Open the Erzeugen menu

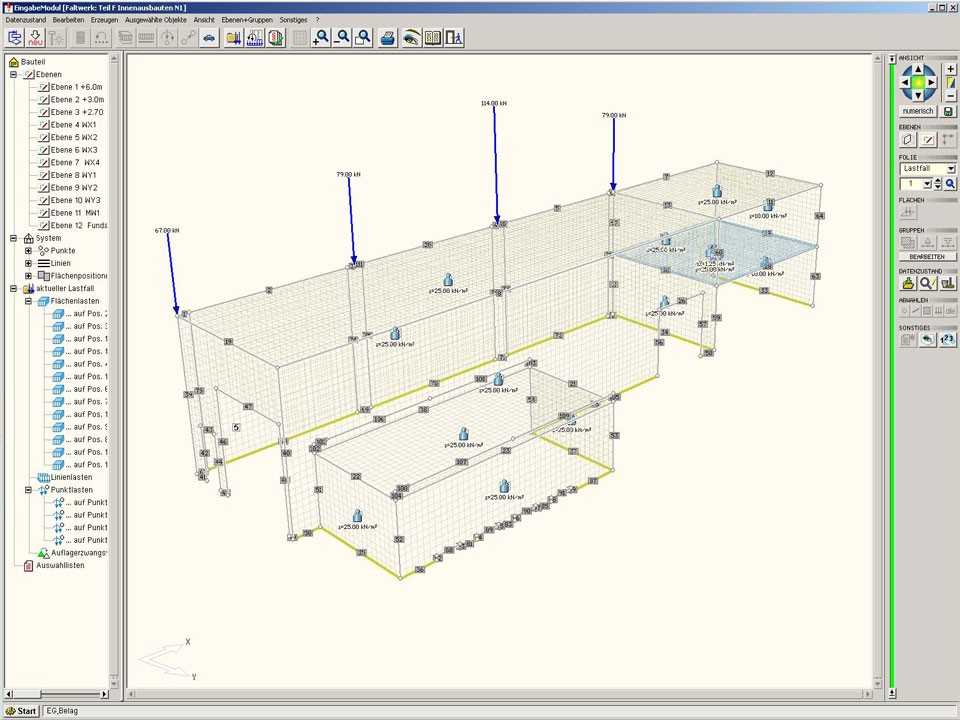click(x=104, y=20)
